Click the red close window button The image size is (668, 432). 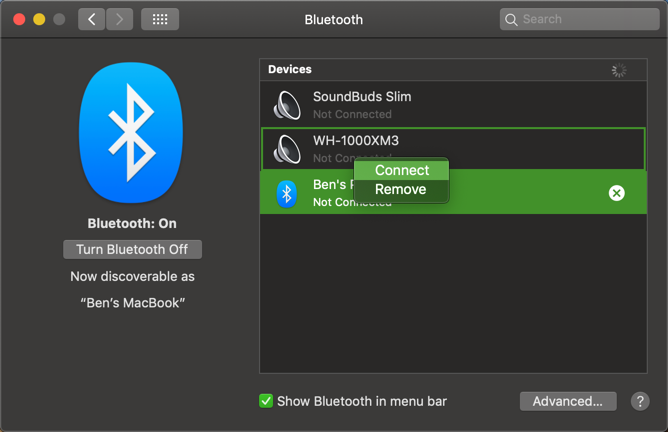click(19, 19)
